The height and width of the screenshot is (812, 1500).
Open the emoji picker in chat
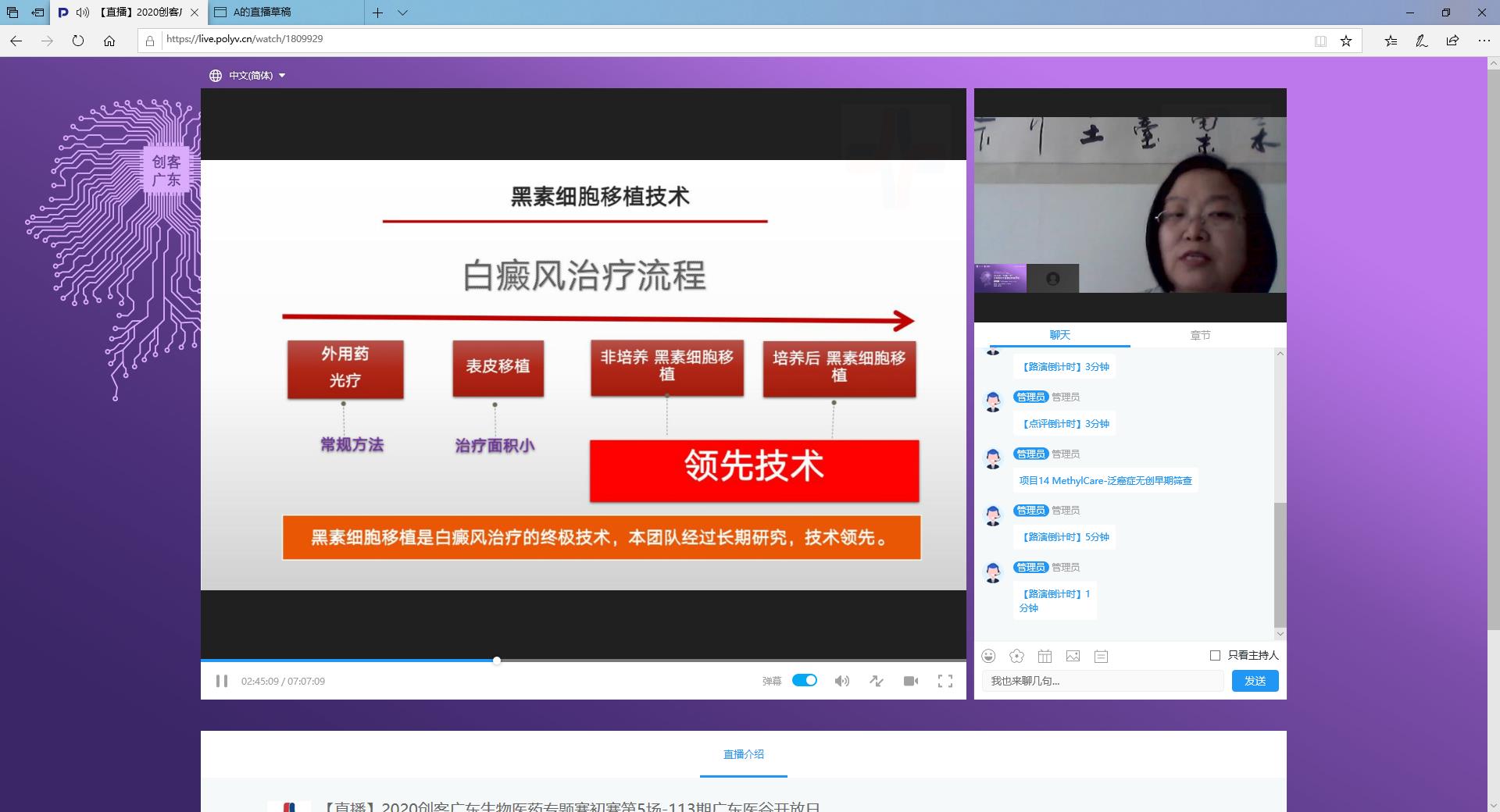(x=990, y=656)
